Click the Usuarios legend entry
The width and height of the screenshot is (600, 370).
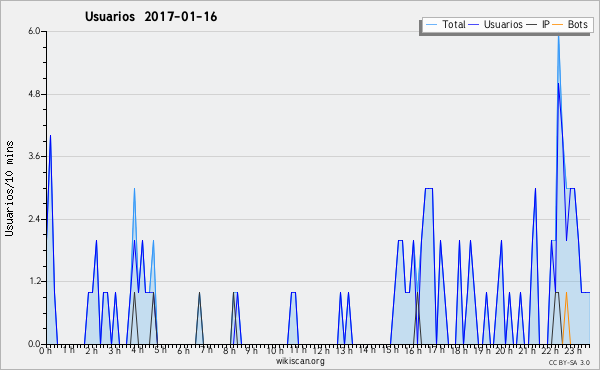click(x=496, y=24)
